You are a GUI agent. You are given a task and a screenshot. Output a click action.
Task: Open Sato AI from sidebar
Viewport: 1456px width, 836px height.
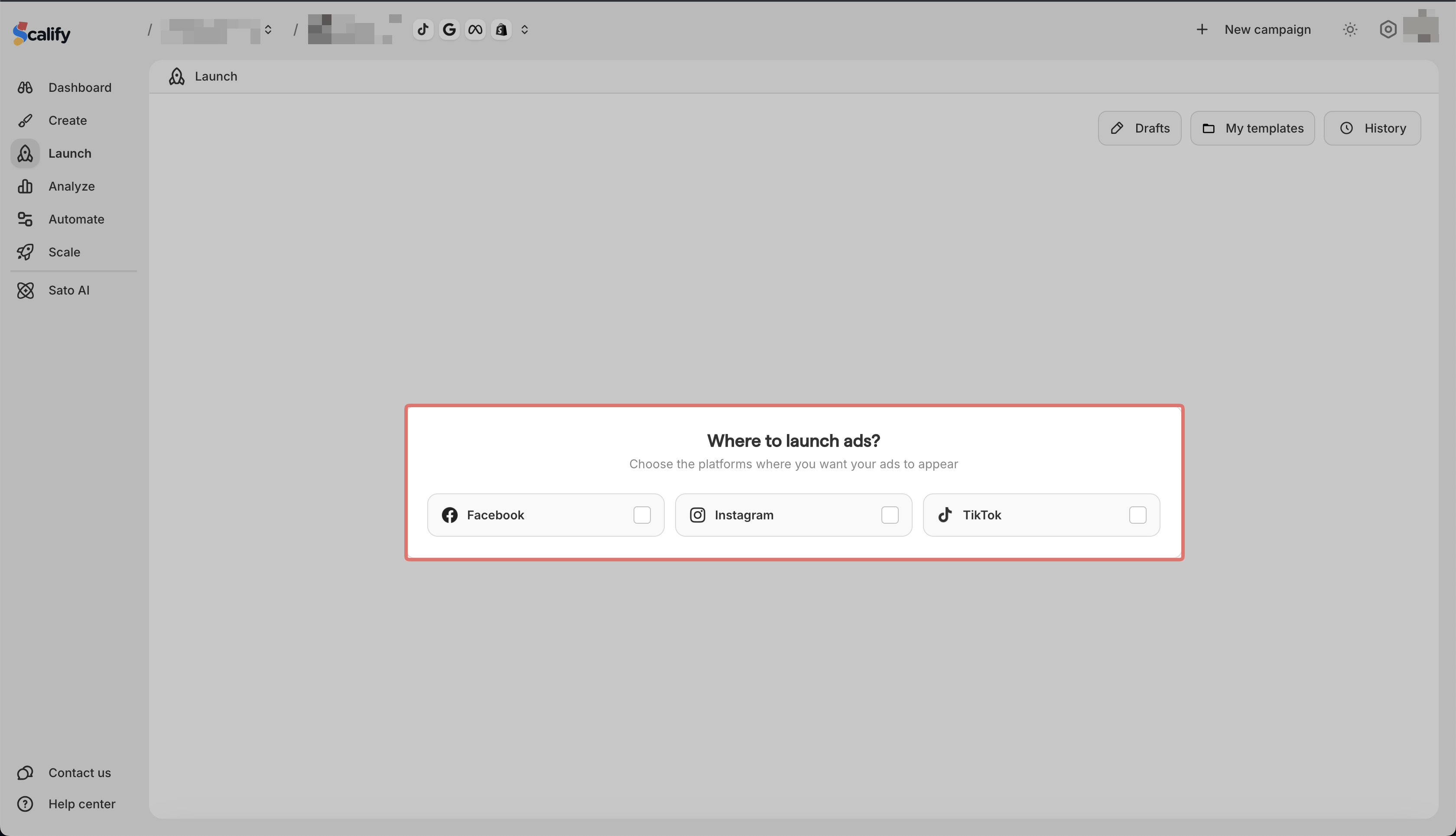point(68,291)
